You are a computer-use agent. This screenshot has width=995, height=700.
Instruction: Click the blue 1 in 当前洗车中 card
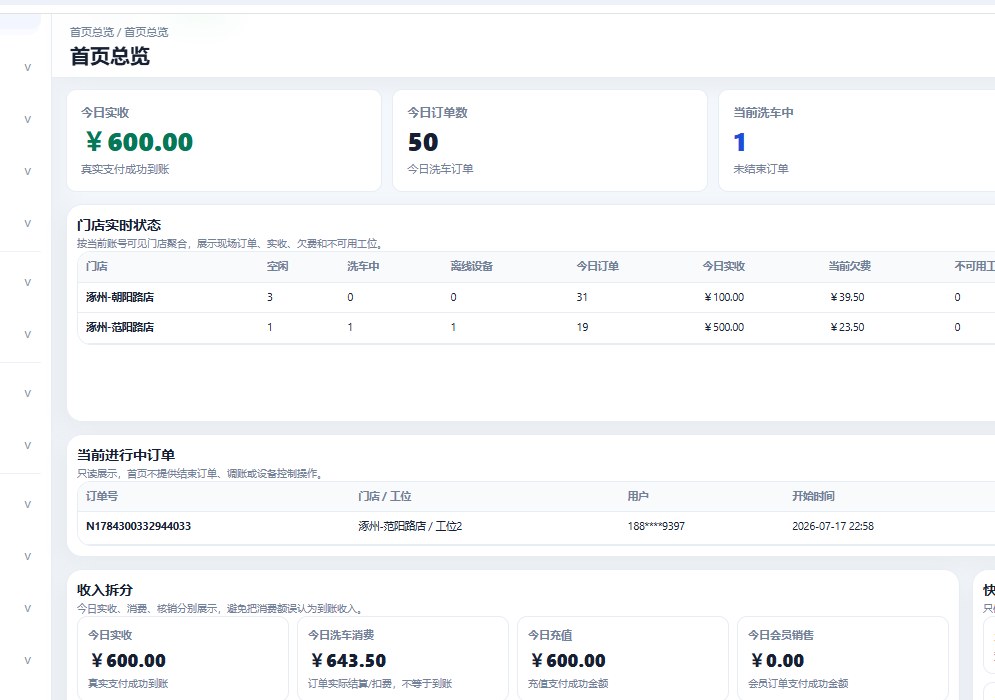click(x=739, y=142)
